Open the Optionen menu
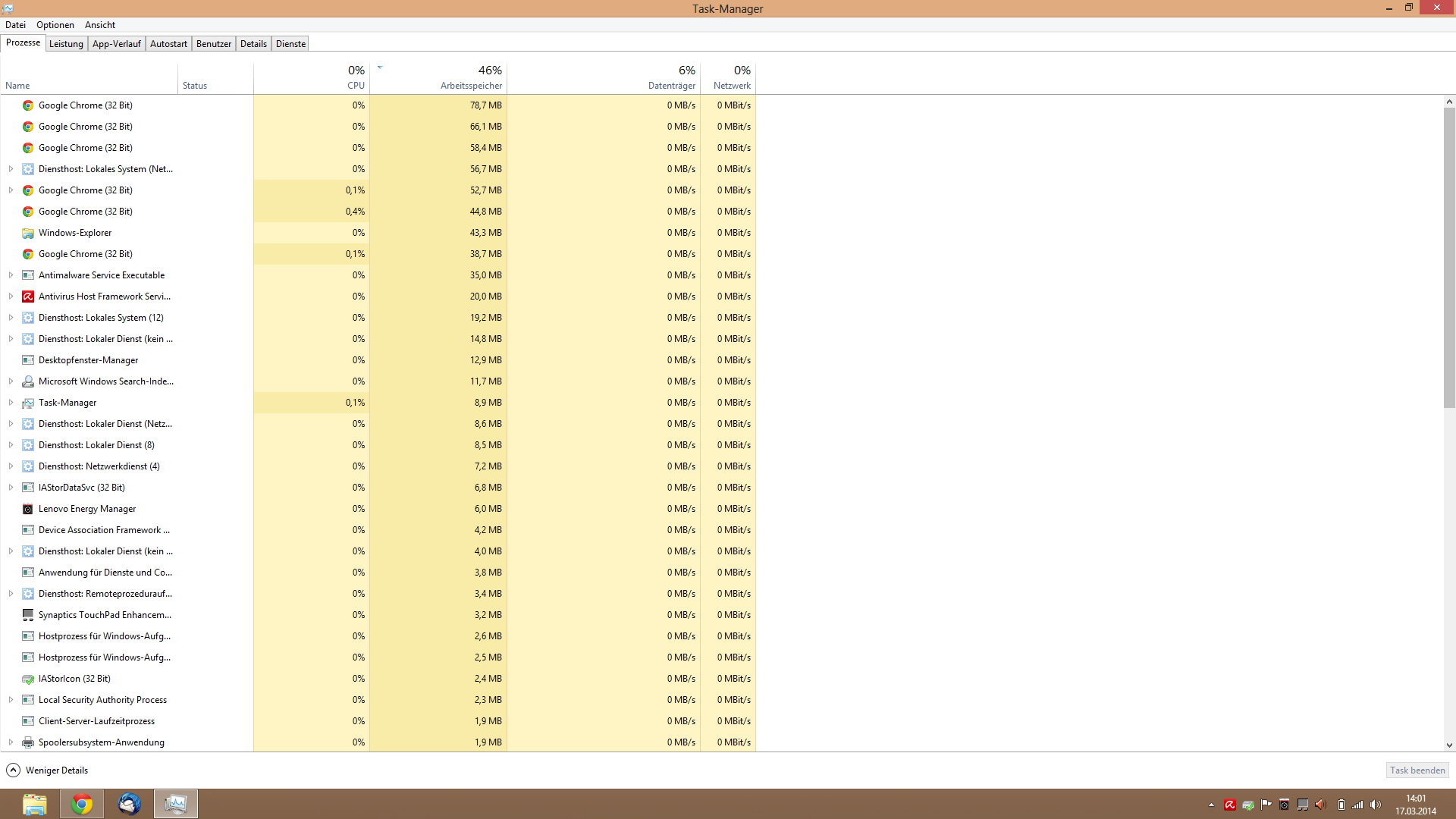 pyautogui.click(x=55, y=25)
